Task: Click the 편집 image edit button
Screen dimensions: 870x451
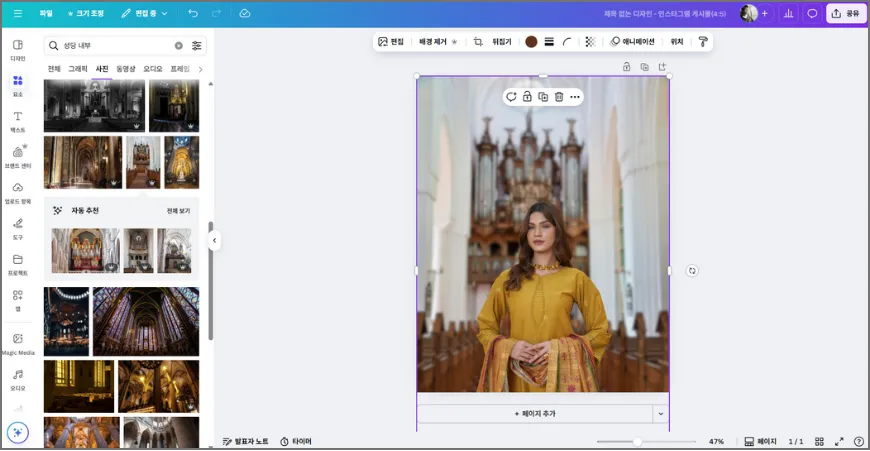Action: 391,42
